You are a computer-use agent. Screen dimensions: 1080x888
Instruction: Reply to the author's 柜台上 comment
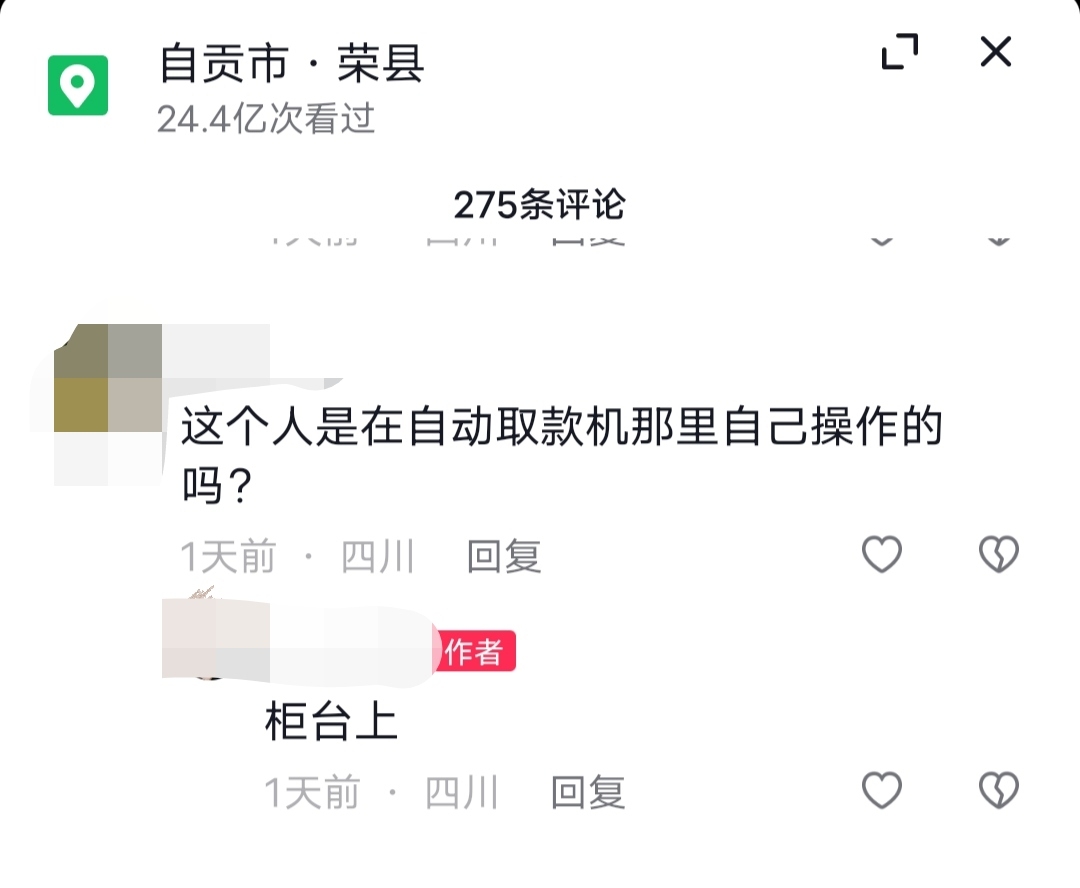(588, 792)
